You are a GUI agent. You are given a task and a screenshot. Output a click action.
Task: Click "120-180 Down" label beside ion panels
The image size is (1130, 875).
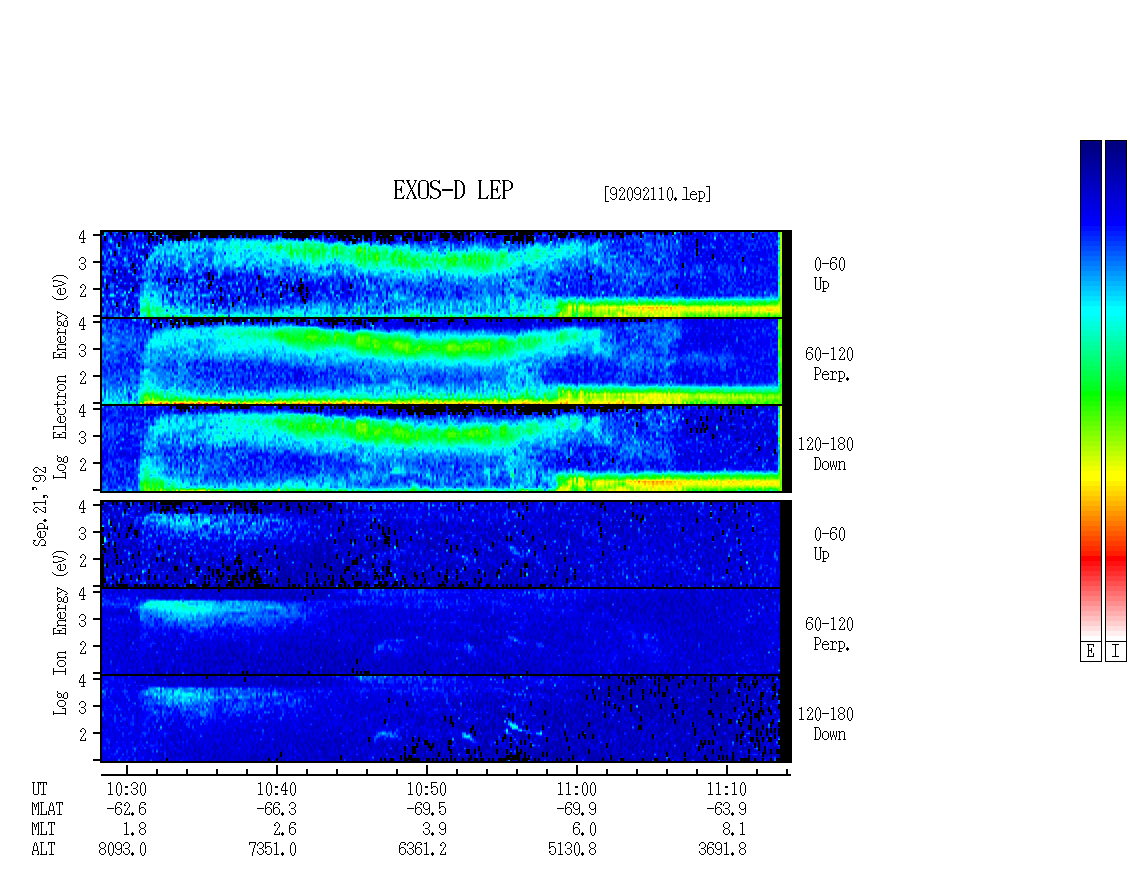pos(826,724)
